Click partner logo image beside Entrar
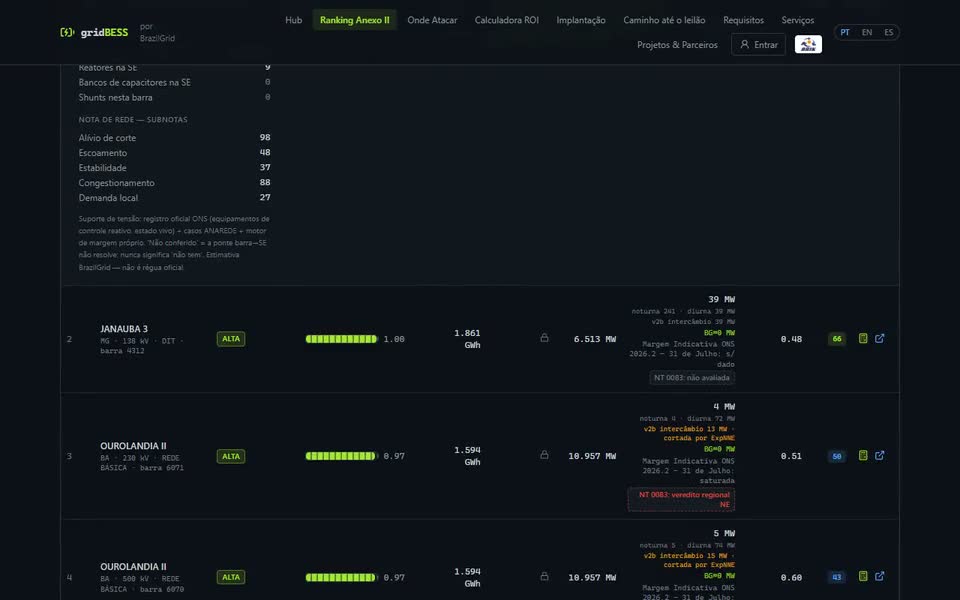 (x=808, y=44)
